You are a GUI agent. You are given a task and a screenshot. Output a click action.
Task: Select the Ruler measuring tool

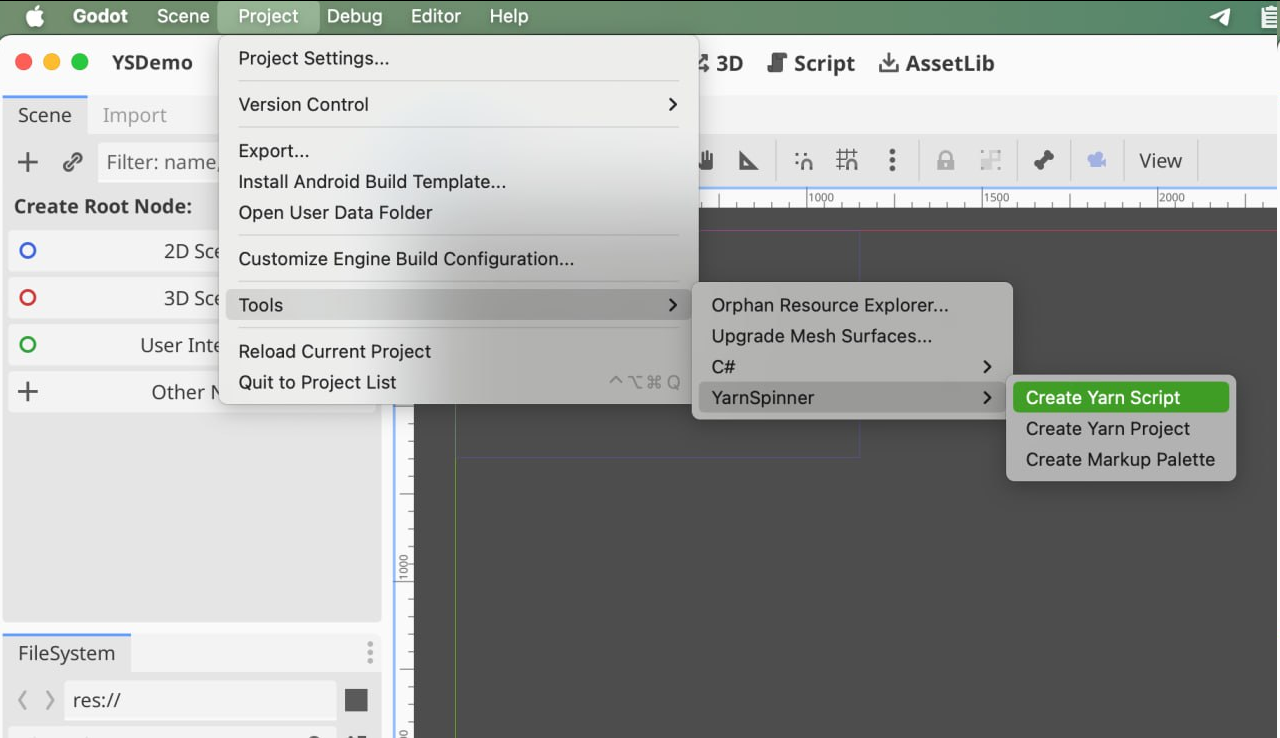click(748, 161)
